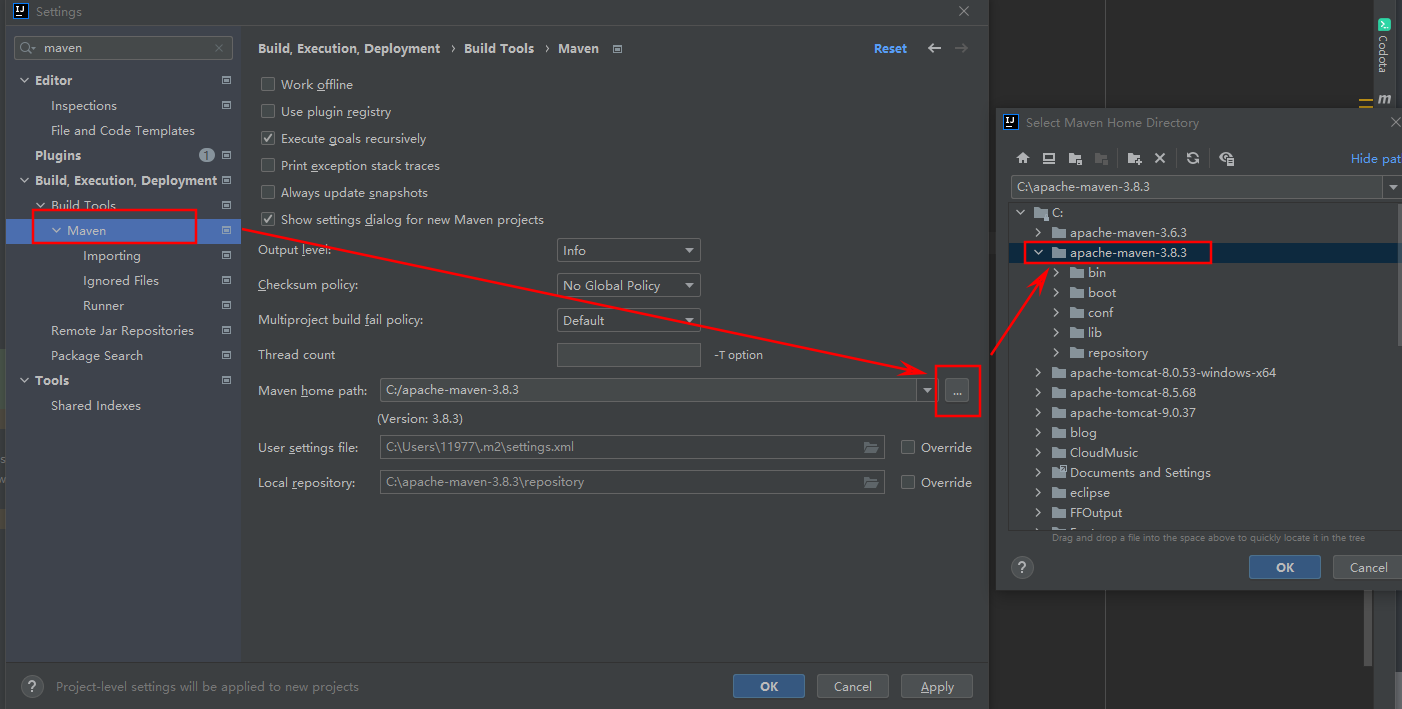This screenshot has width=1402, height=709.
Task: Confirm with OK in Maven Home Directory dialog
Action: 1285,567
